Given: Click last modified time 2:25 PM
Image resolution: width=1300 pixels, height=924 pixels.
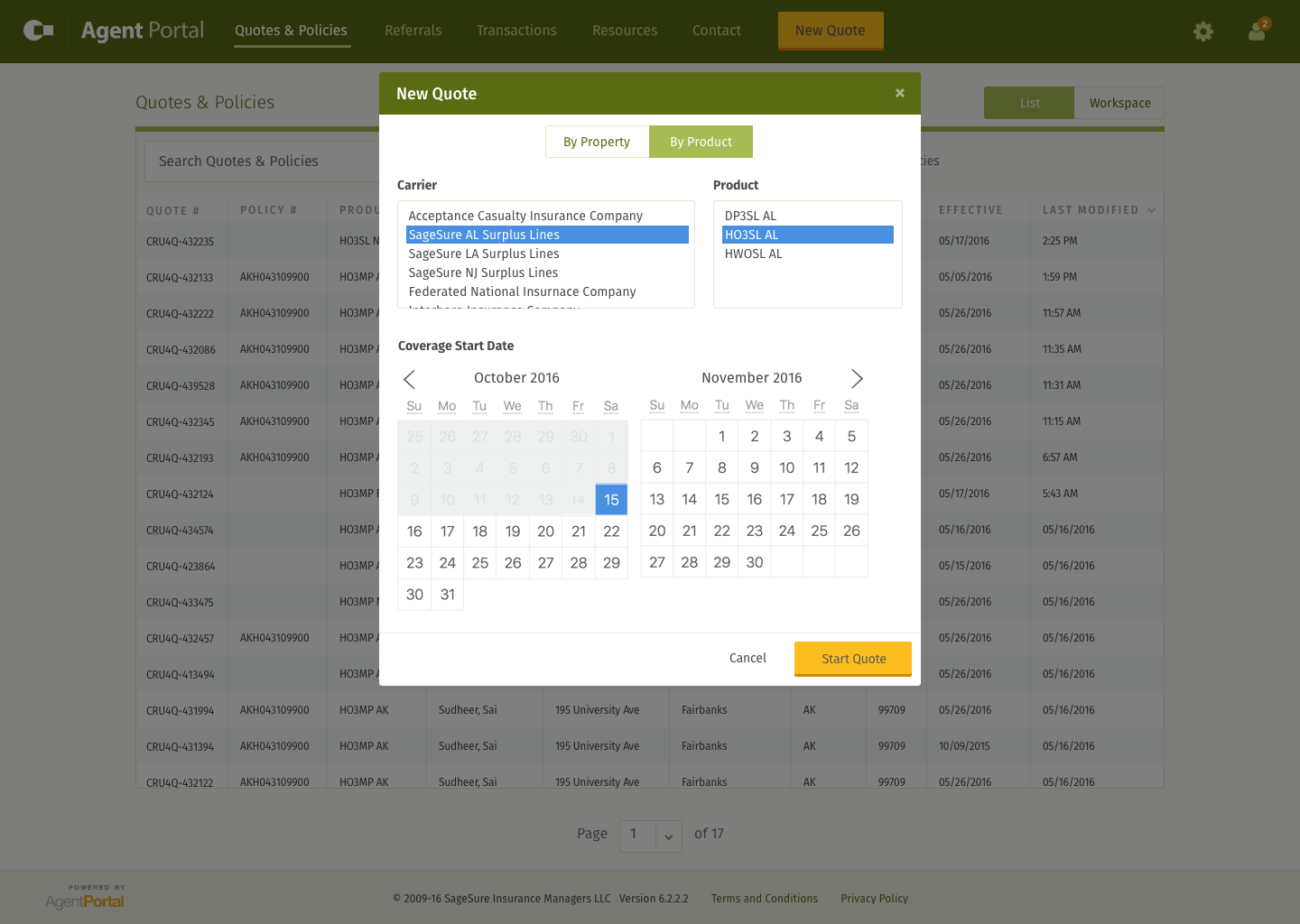Looking at the screenshot, I should [x=1060, y=241].
